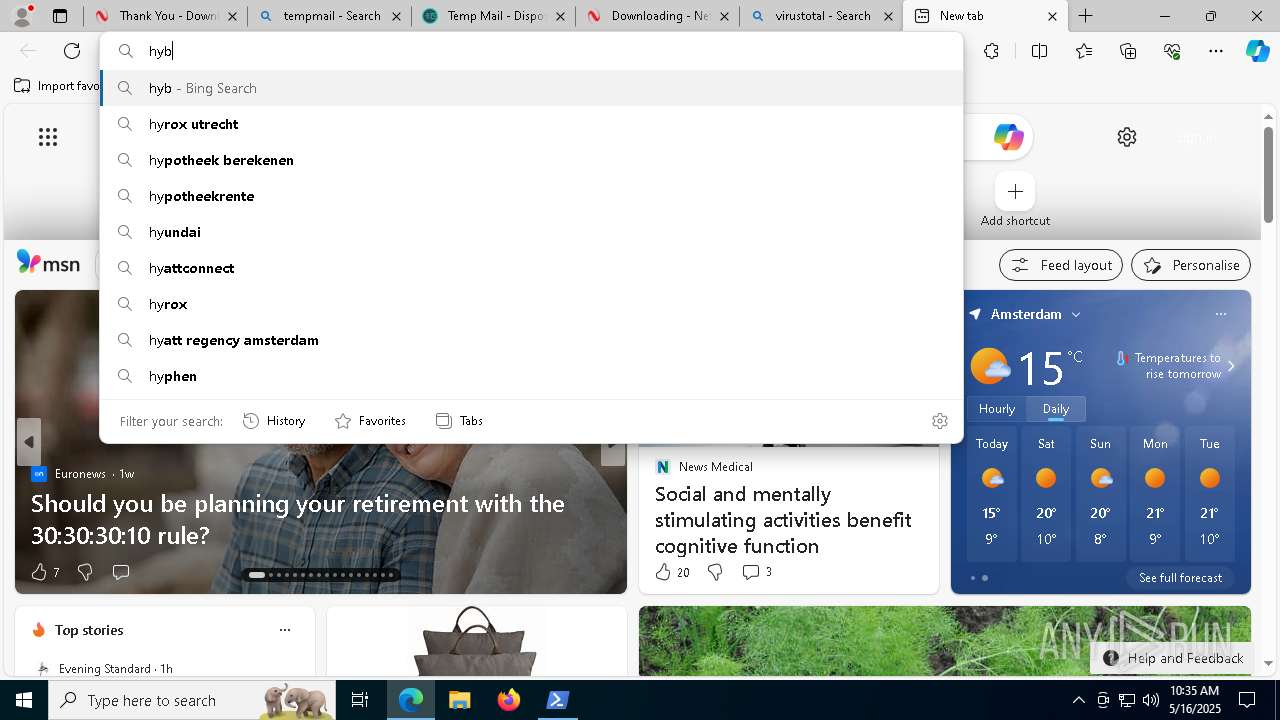Choose the hyrox utrecht suggestion
The width and height of the screenshot is (1280, 720).
(x=531, y=124)
